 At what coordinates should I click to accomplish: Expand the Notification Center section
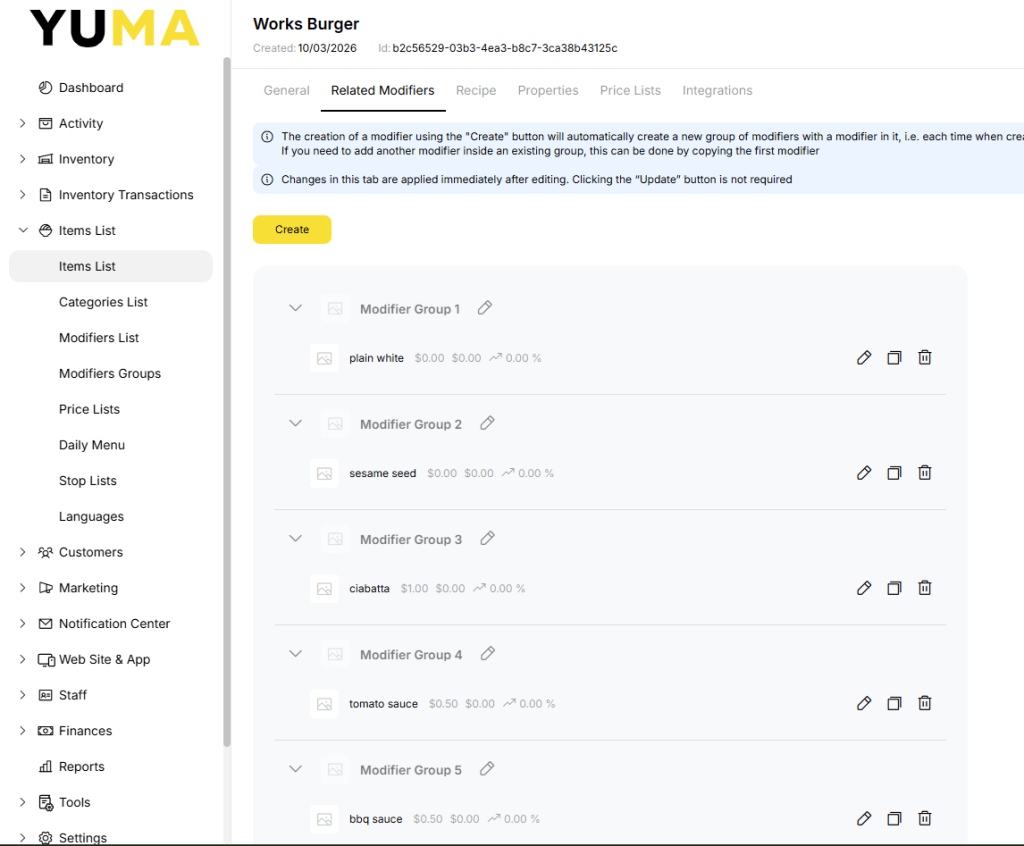(x=23, y=623)
